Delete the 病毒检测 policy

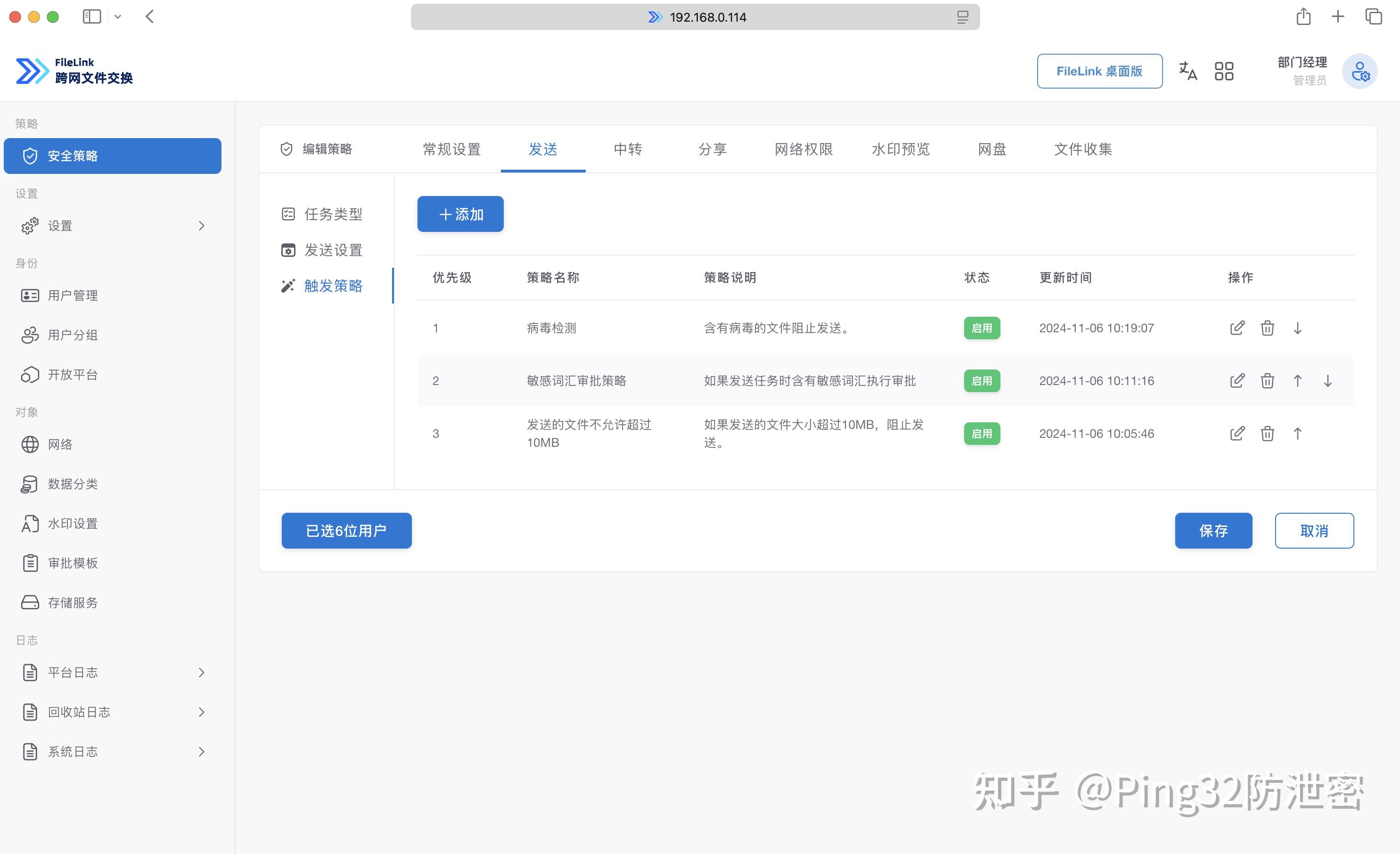(1267, 328)
